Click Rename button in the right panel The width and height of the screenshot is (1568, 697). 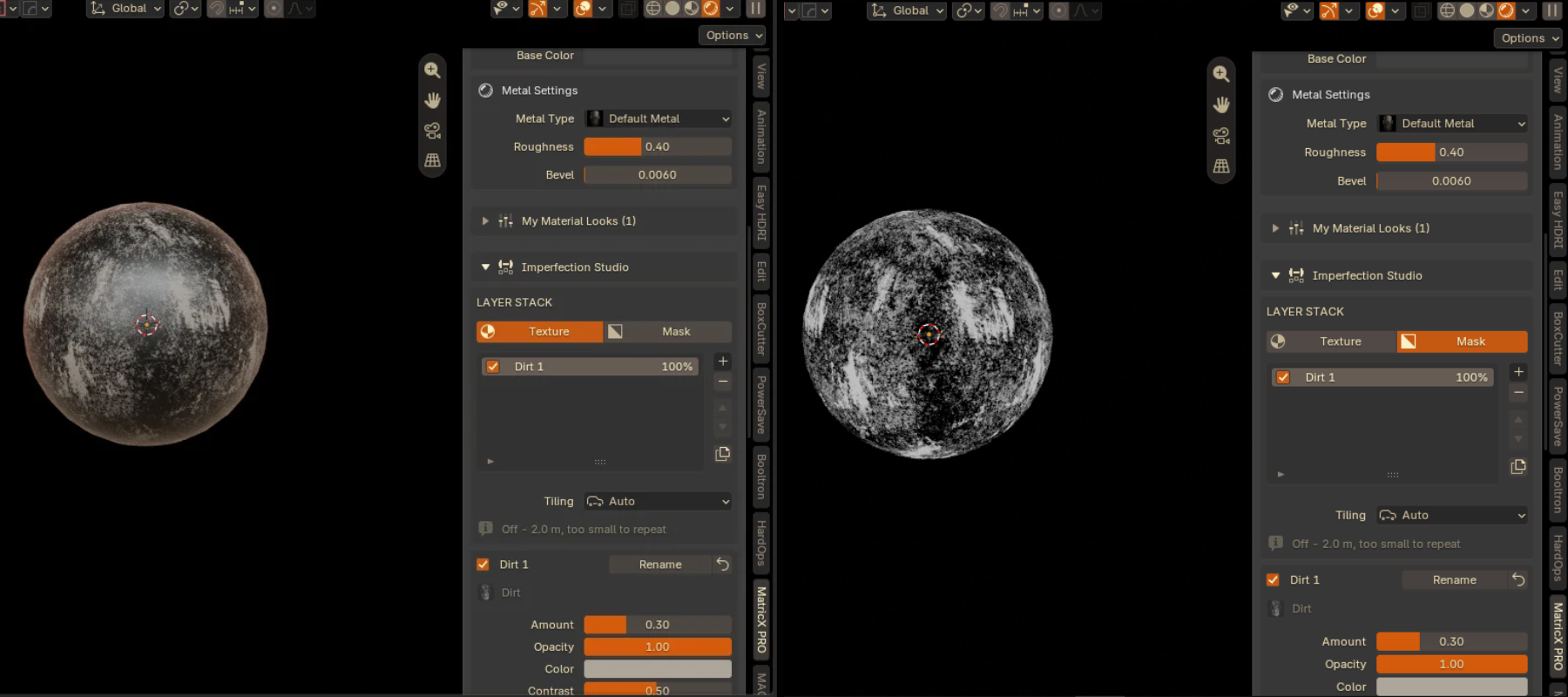click(x=1454, y=579)
